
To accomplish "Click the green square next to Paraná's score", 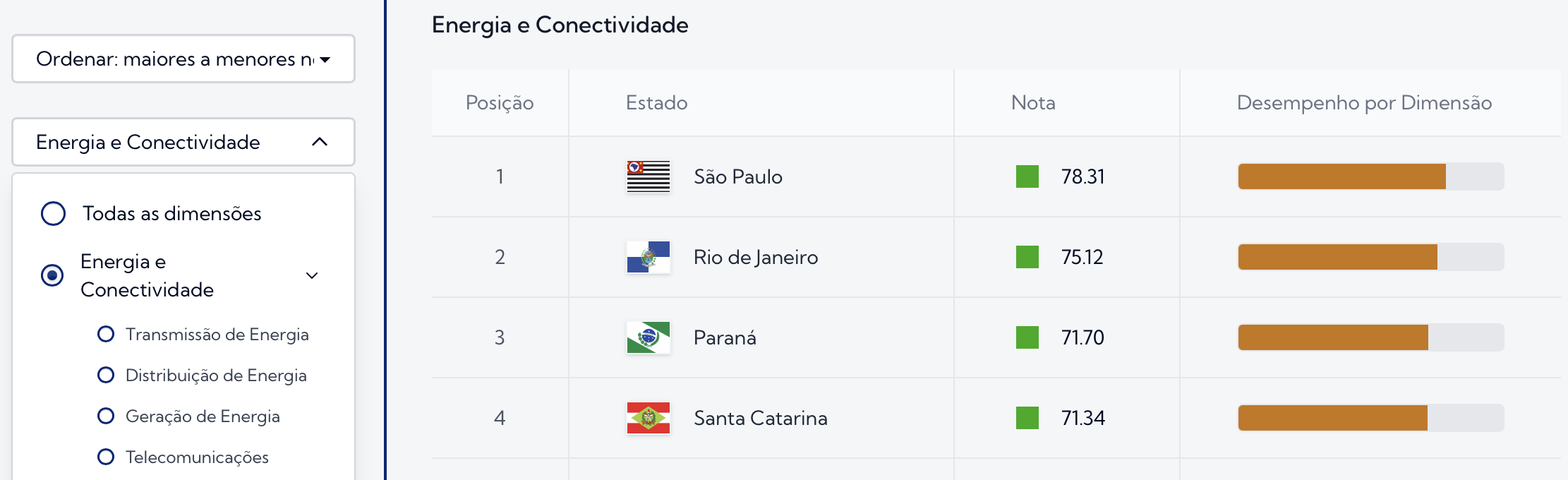I will 1027,337.
